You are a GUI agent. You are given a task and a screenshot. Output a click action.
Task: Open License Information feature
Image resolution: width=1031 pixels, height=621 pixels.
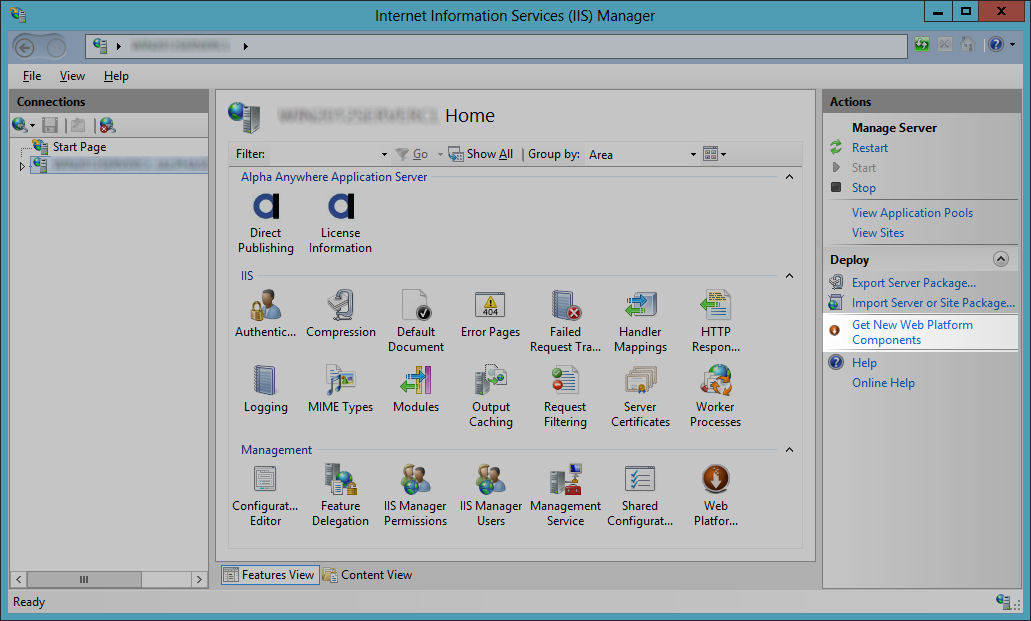pos(341,223)
